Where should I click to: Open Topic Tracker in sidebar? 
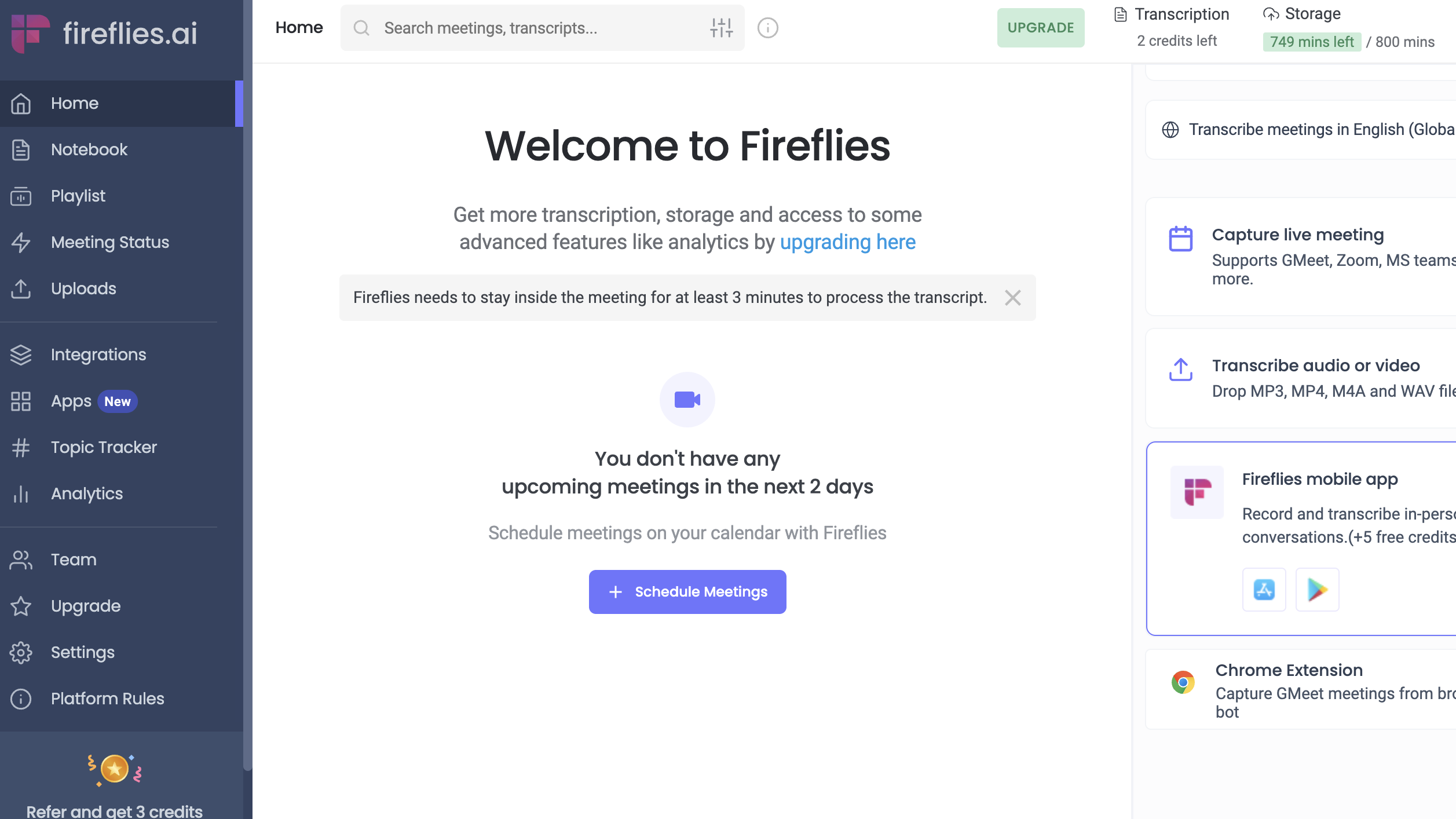click(104, 447)
